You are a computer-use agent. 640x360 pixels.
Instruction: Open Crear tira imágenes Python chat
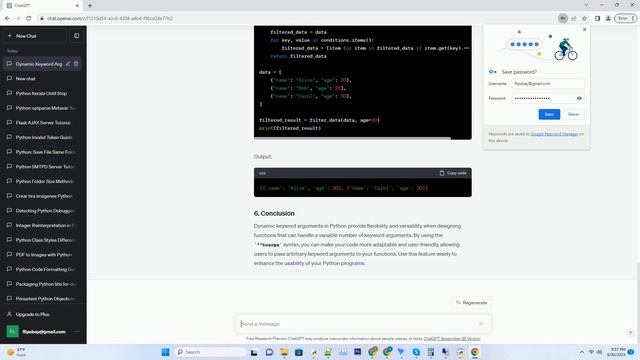[42, 196]
